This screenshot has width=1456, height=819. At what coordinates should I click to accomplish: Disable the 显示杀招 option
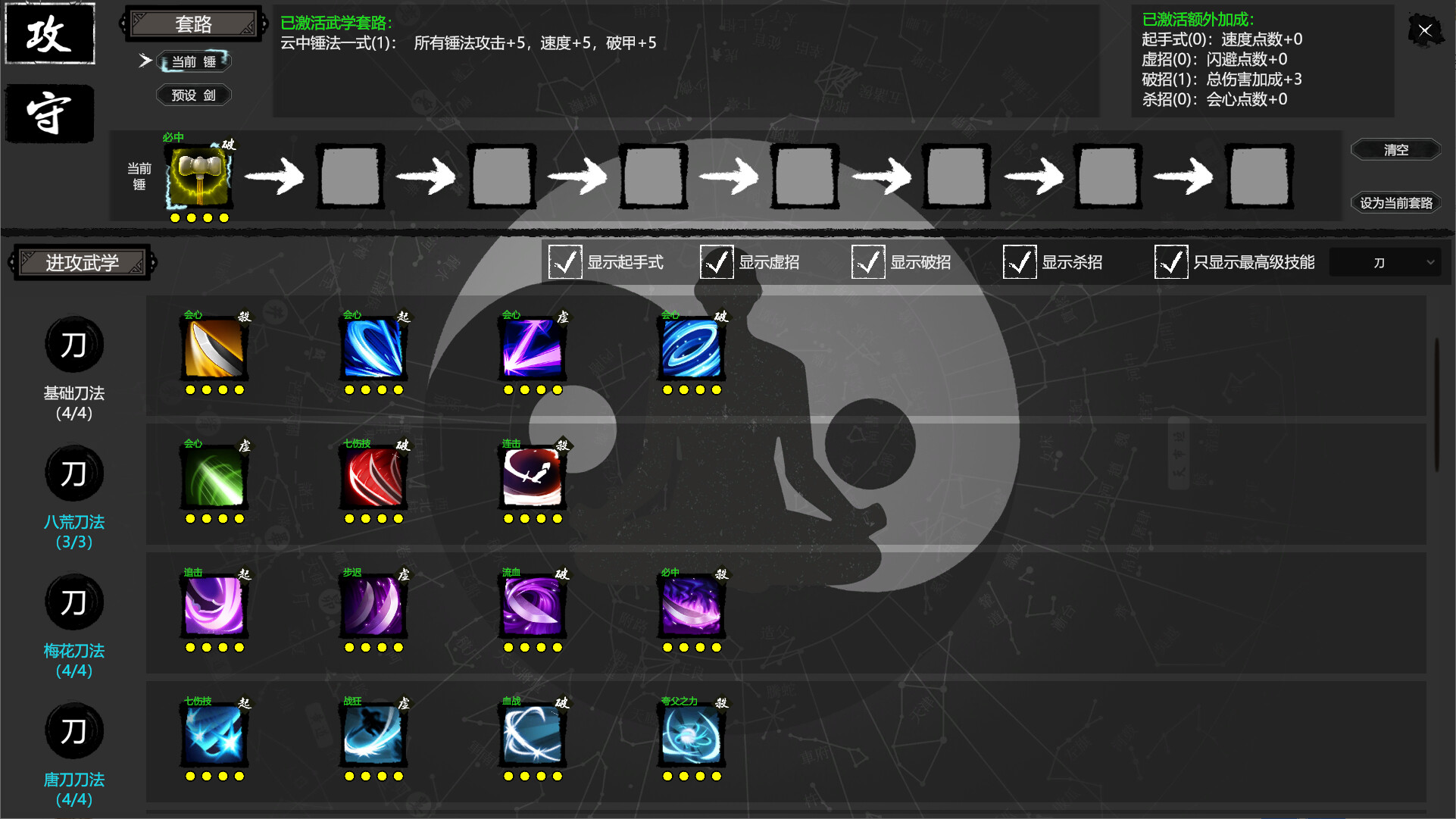click(1020, 261)
